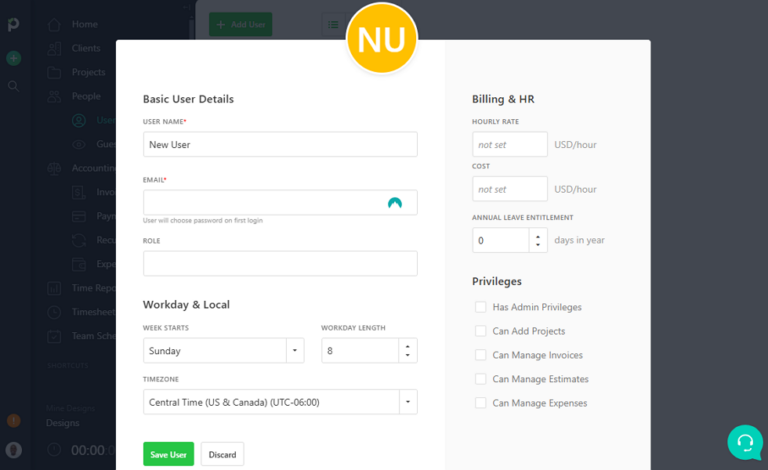Open the live chat support headset icon
The width and height of the screenshot is (768, 470).
(x=745, y=442)
